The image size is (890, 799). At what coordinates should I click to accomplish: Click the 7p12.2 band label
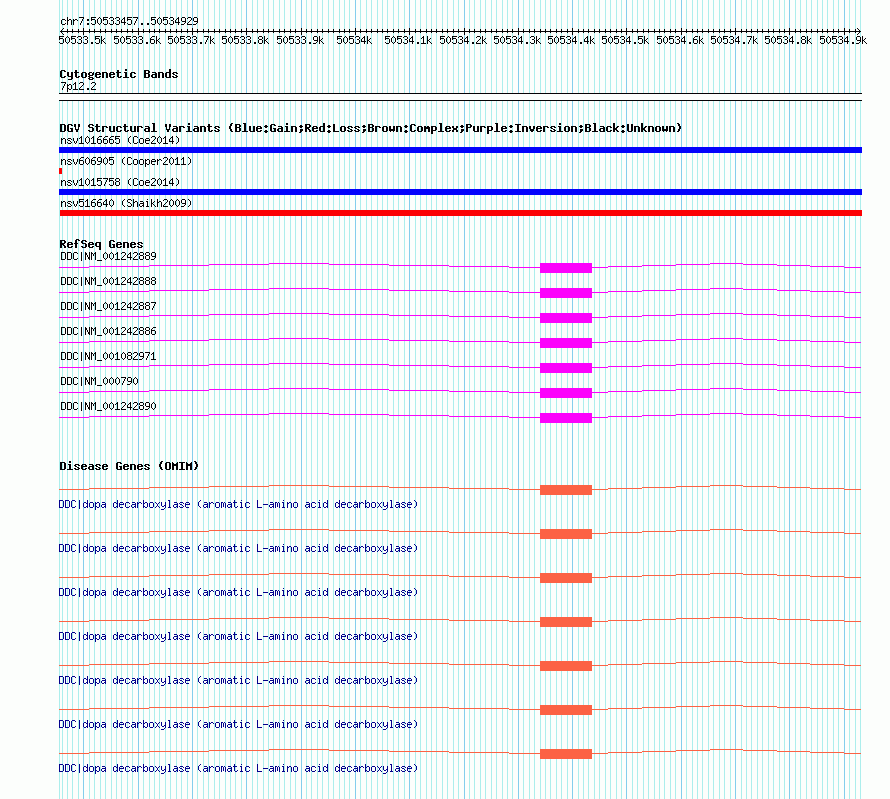(78, 86)
